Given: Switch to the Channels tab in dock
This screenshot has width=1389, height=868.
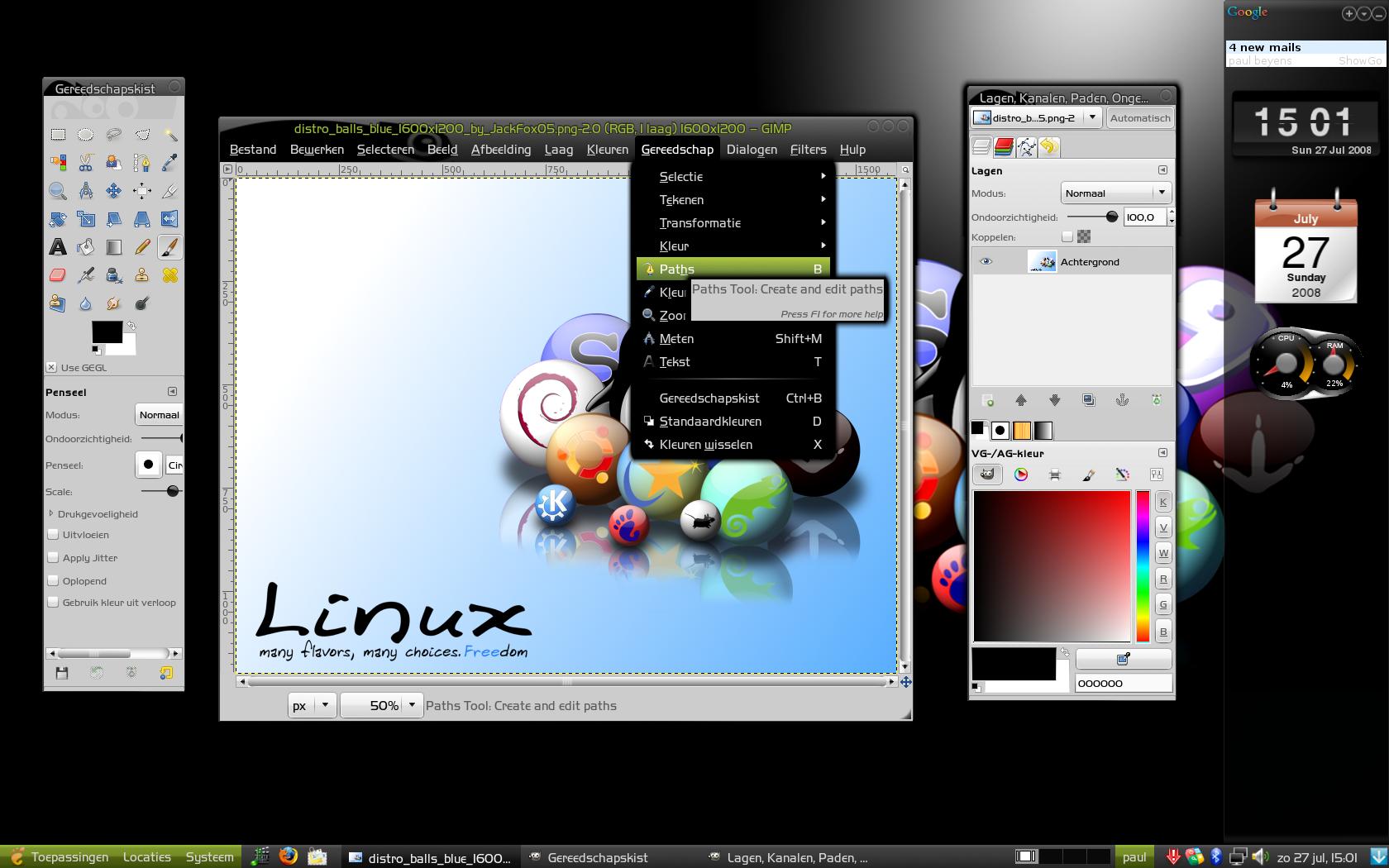Looking at the screenshot, I should tap(1004, 147).
